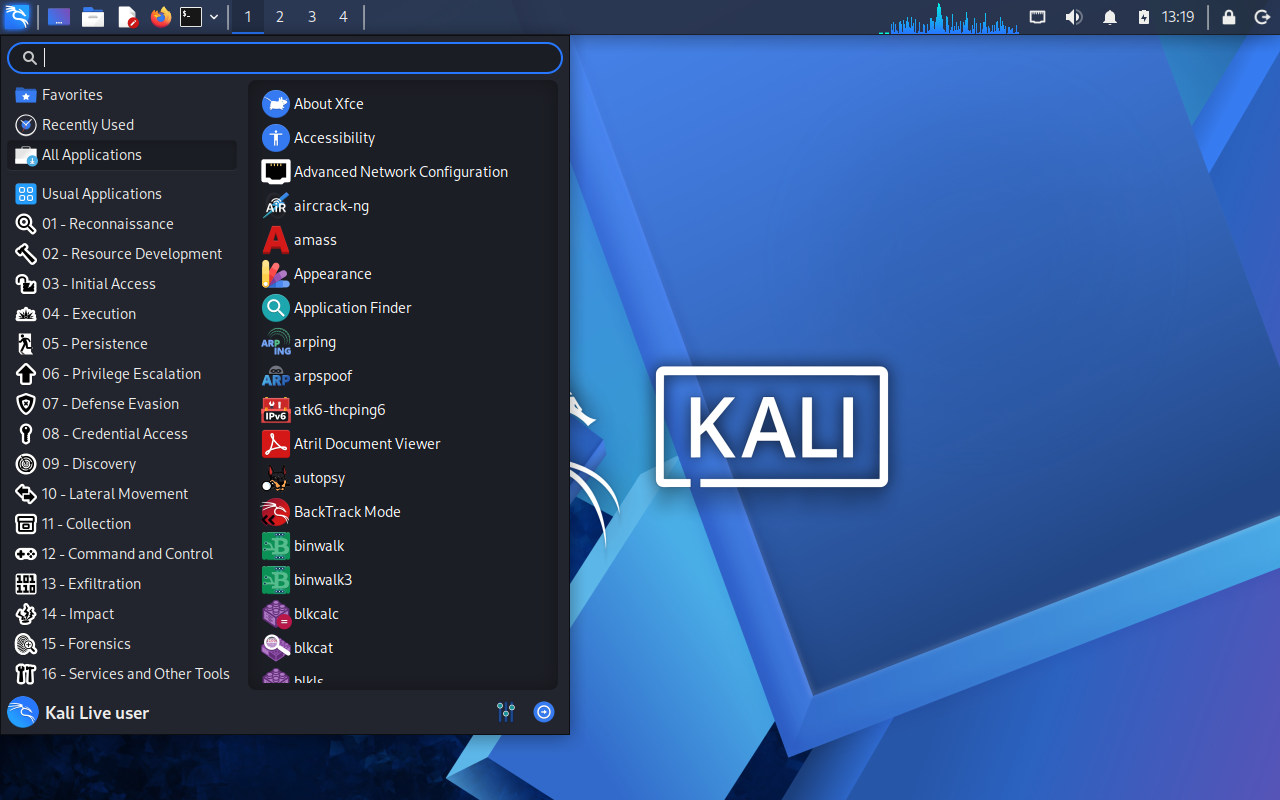
Task: Open the 02 - Resource Development category
Action: (122, 254)
